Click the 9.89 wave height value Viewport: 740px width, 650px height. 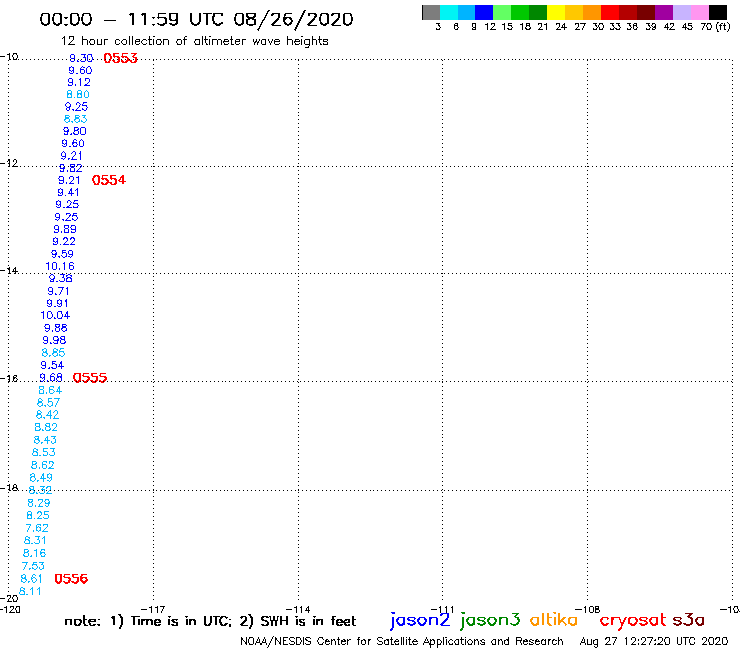[x=65, y=229]
